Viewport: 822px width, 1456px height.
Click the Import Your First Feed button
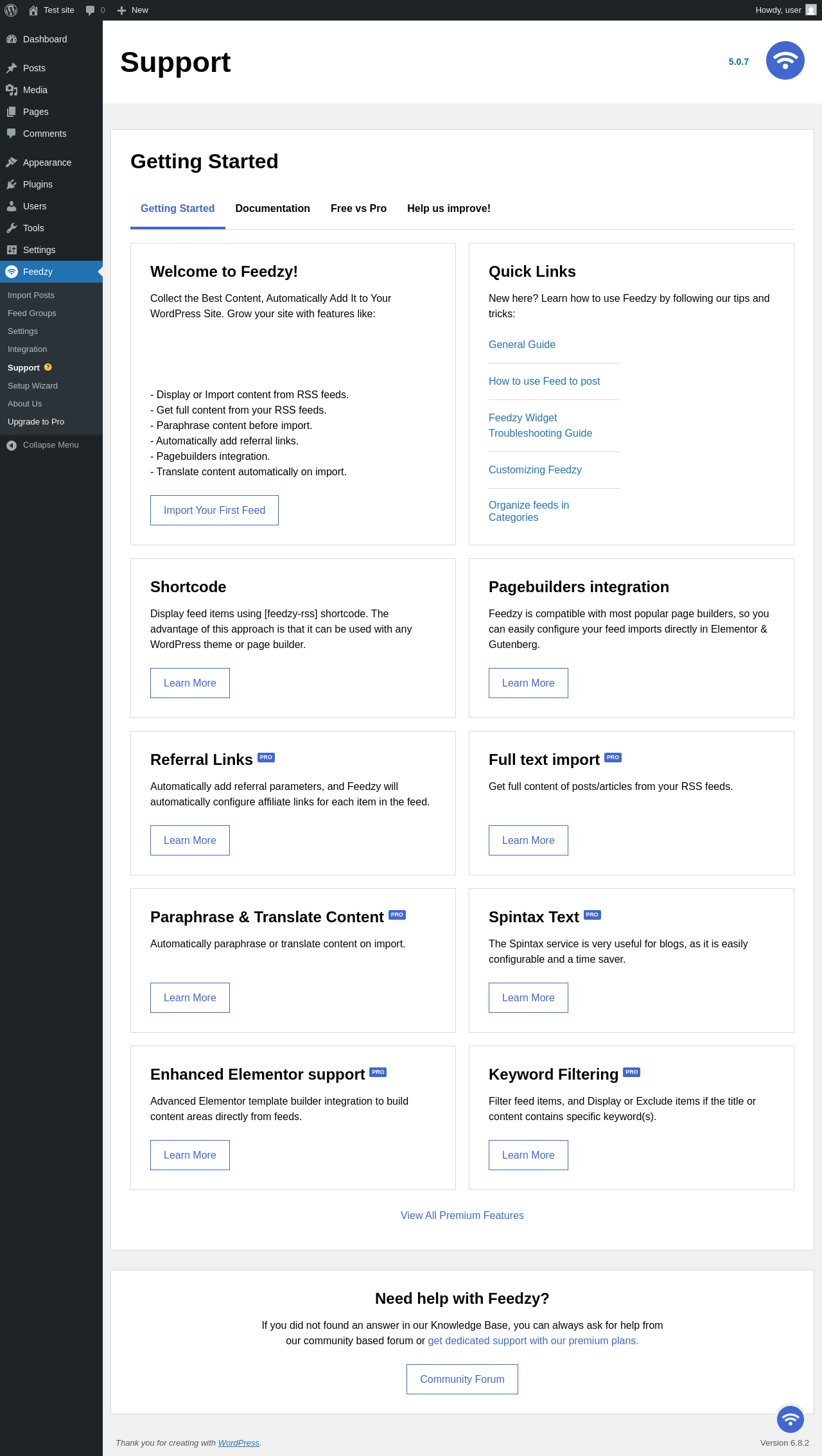pos(214,510)
